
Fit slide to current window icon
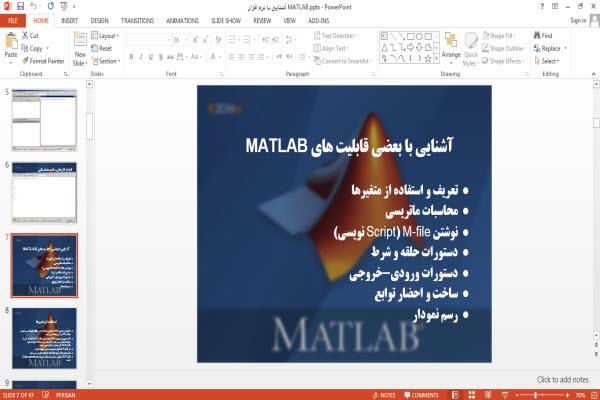click(595, 395)
